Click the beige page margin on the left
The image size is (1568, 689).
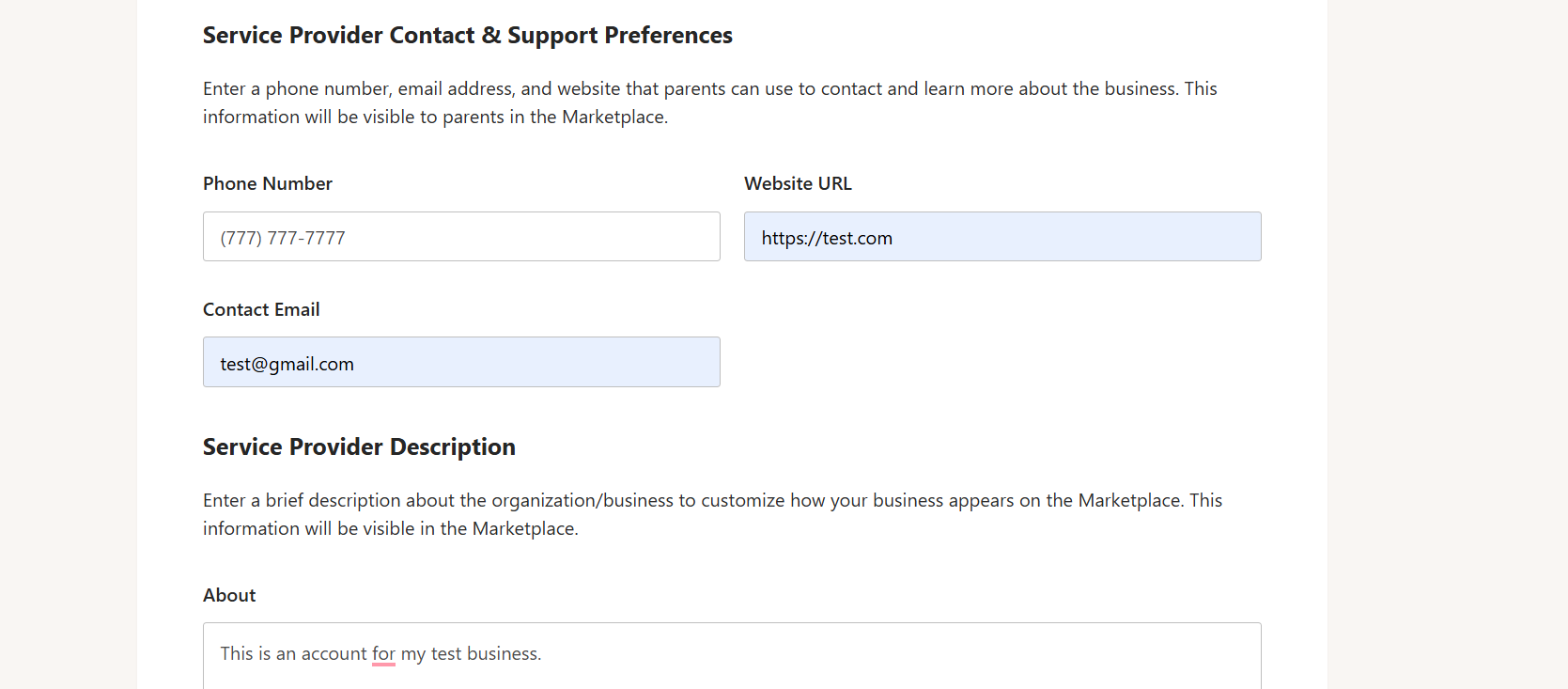click(68, 344)
